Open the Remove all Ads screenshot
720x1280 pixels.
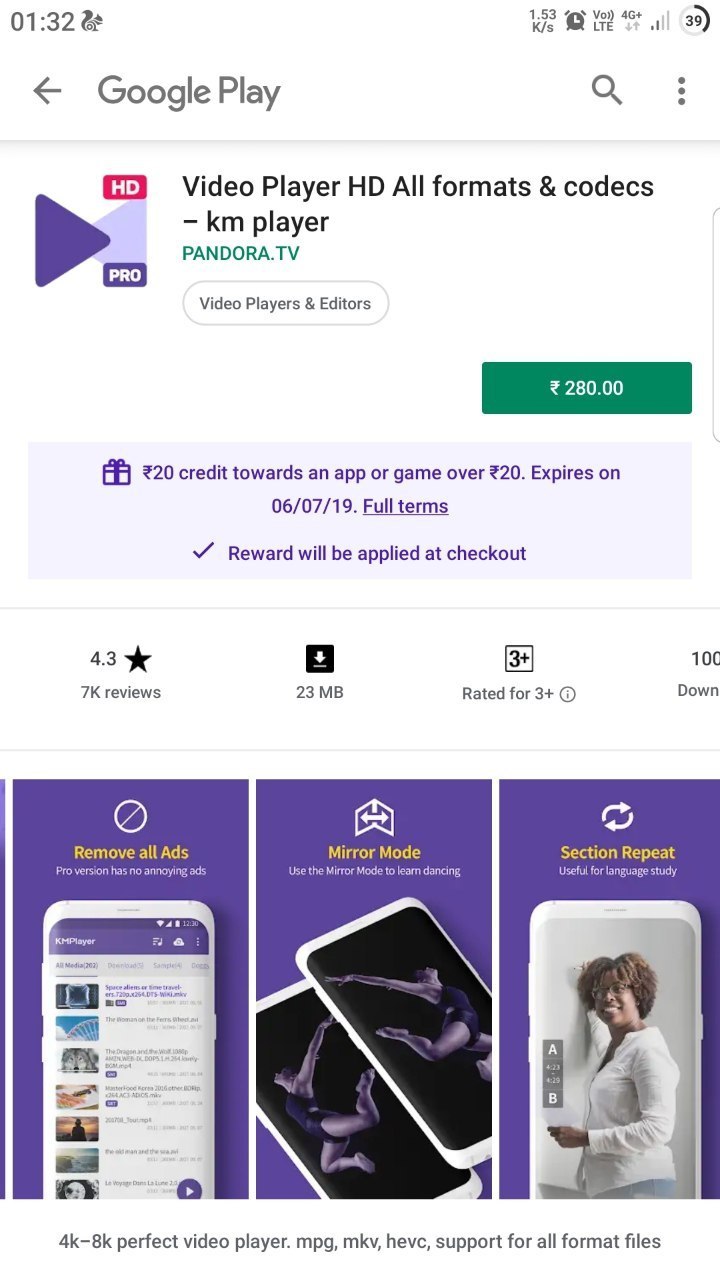point(130,989)
